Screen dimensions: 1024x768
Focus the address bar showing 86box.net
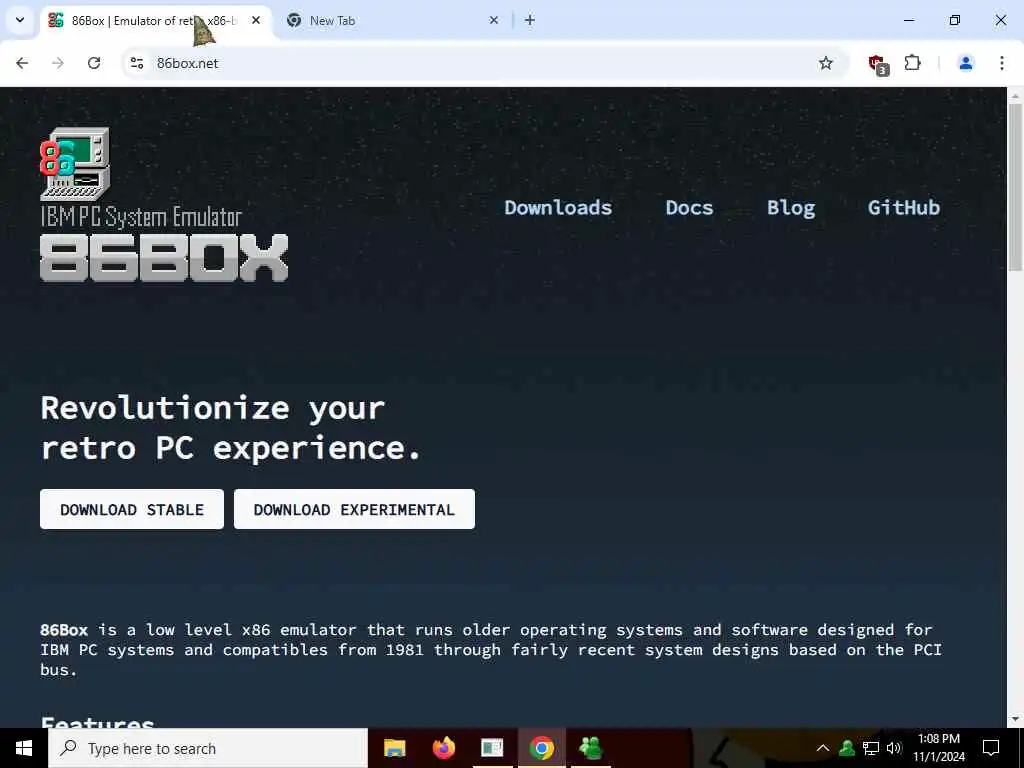pyautogui.click(x=483, y=63)
